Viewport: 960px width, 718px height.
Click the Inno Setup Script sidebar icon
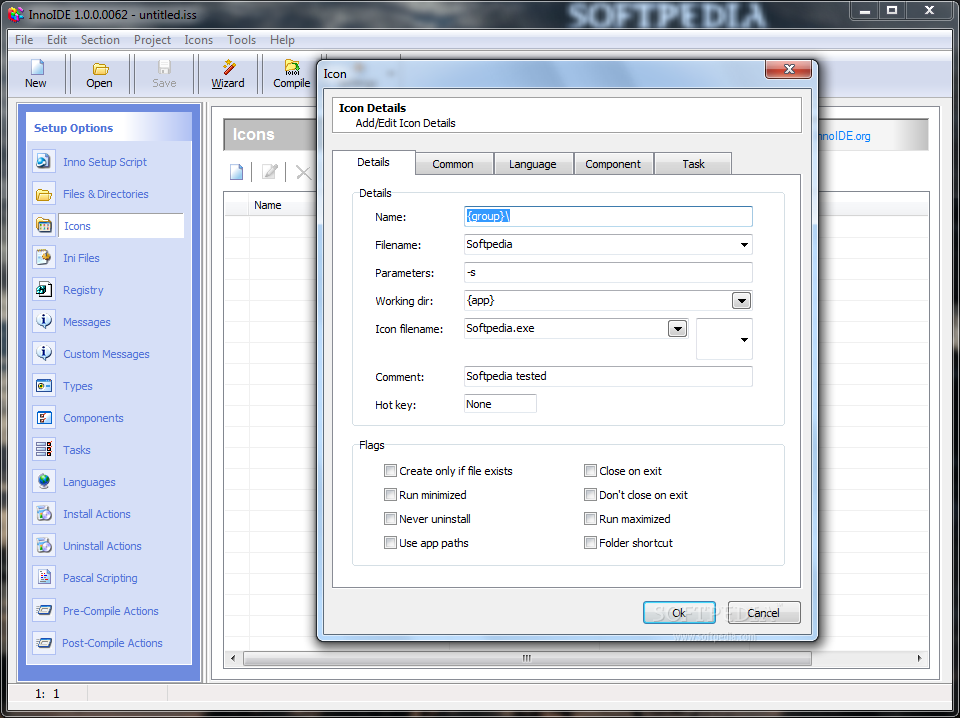pyautogui.click(x=43, y=162)
